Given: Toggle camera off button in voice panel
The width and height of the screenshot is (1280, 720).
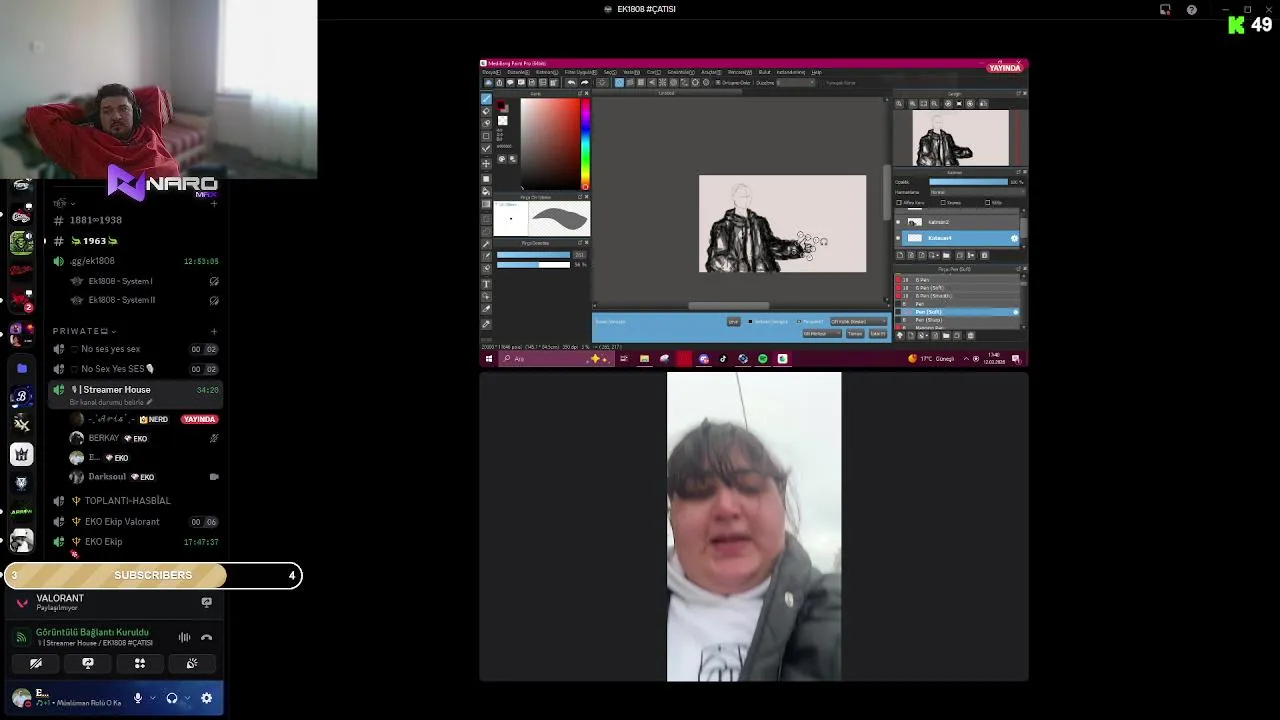Looking at the screenshot, I should pyautogui.click(x=36, y=663).
